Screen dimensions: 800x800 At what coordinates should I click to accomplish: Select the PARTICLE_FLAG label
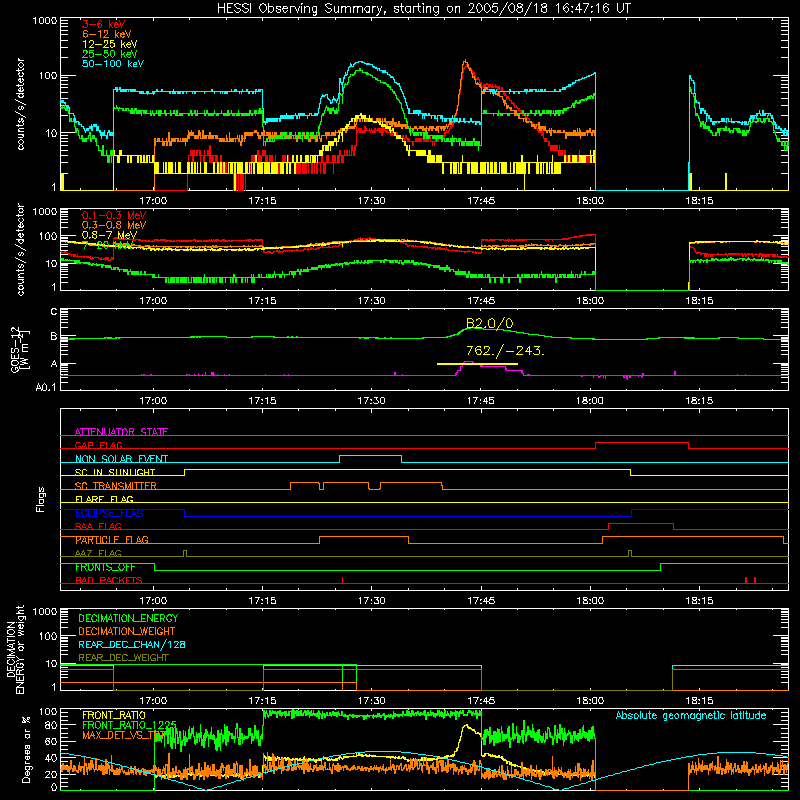[112, 540]
